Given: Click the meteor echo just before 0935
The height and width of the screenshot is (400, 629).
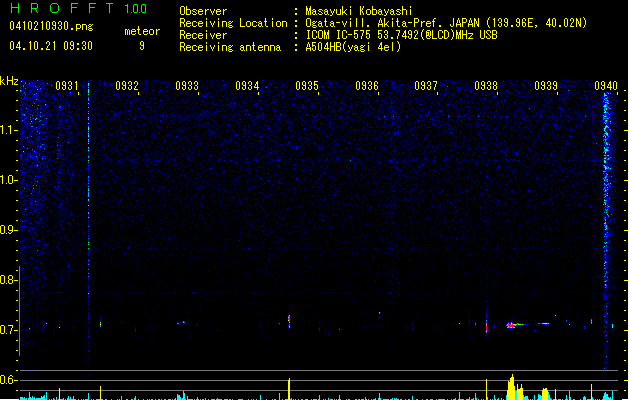Looking at the screenshot, I should click(x=289, y=321).
